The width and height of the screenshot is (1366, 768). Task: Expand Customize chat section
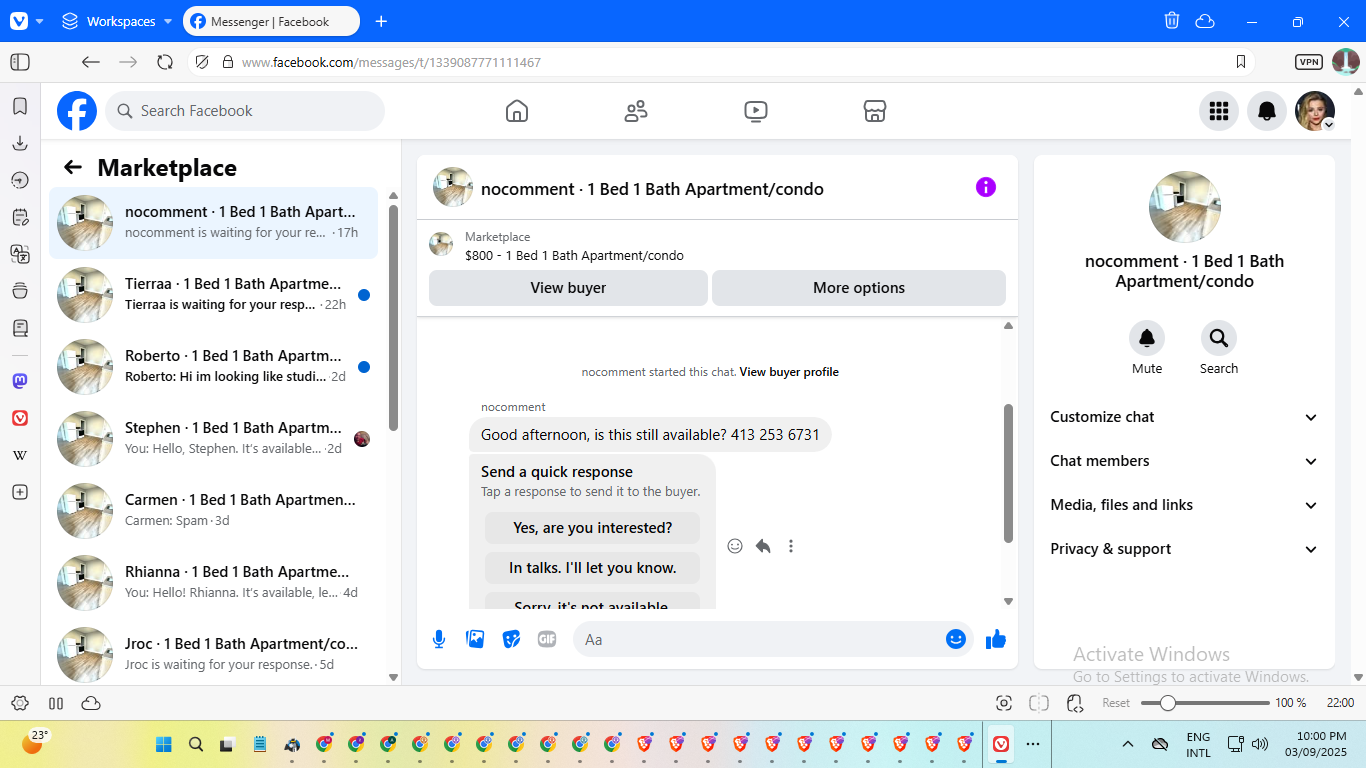[x=1184, y=417]
